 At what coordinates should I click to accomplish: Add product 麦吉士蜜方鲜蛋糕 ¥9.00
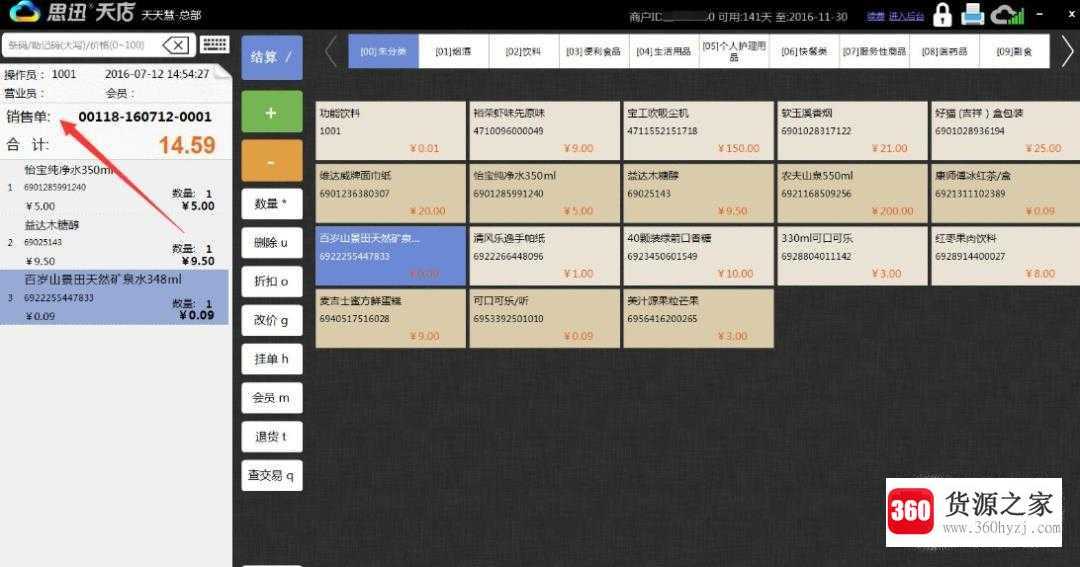tap(391, 318)
